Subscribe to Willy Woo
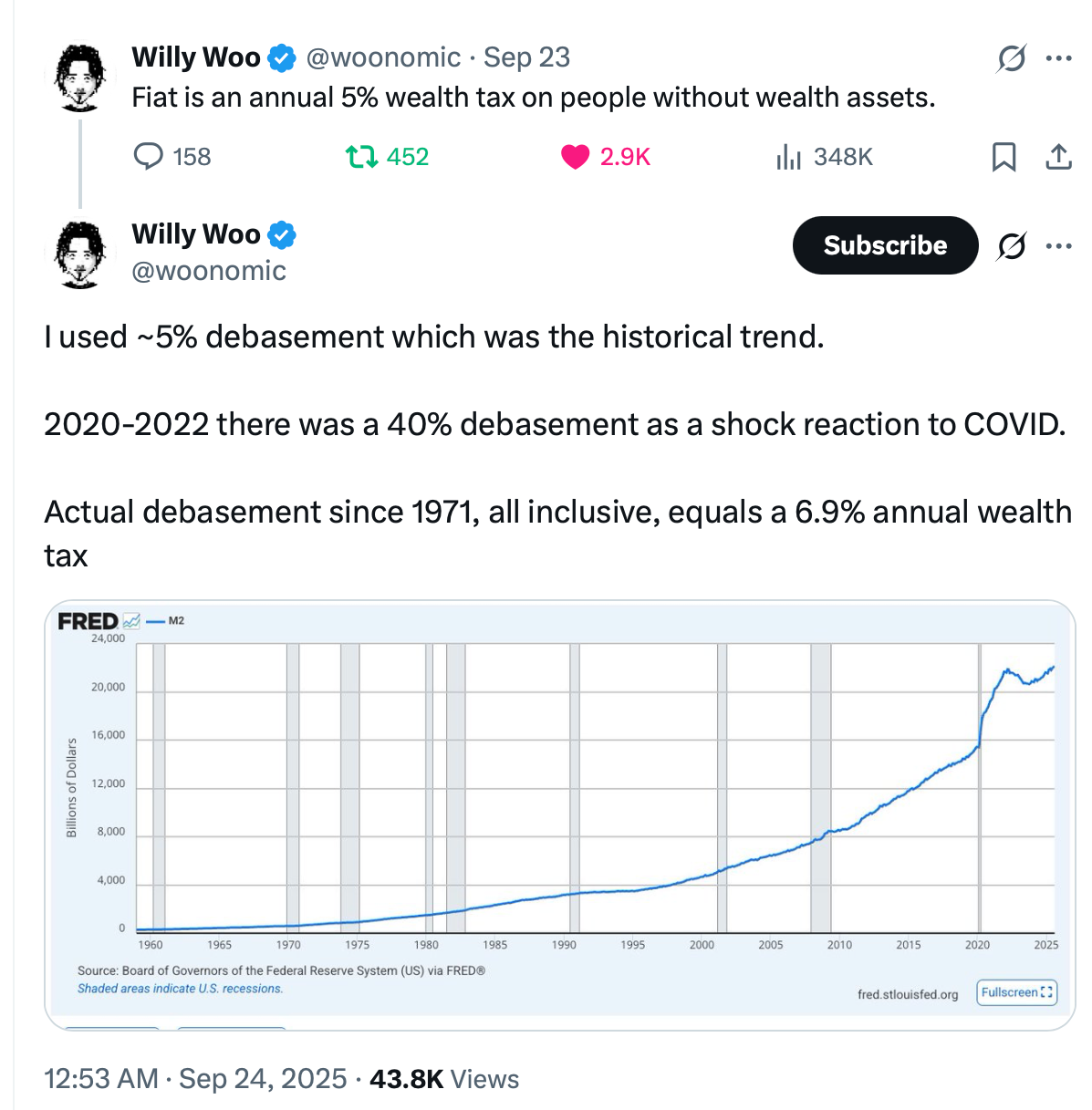 [884, 245]
